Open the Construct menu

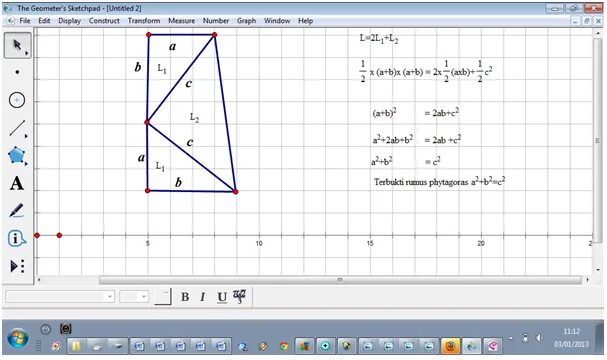click(104, 21)
